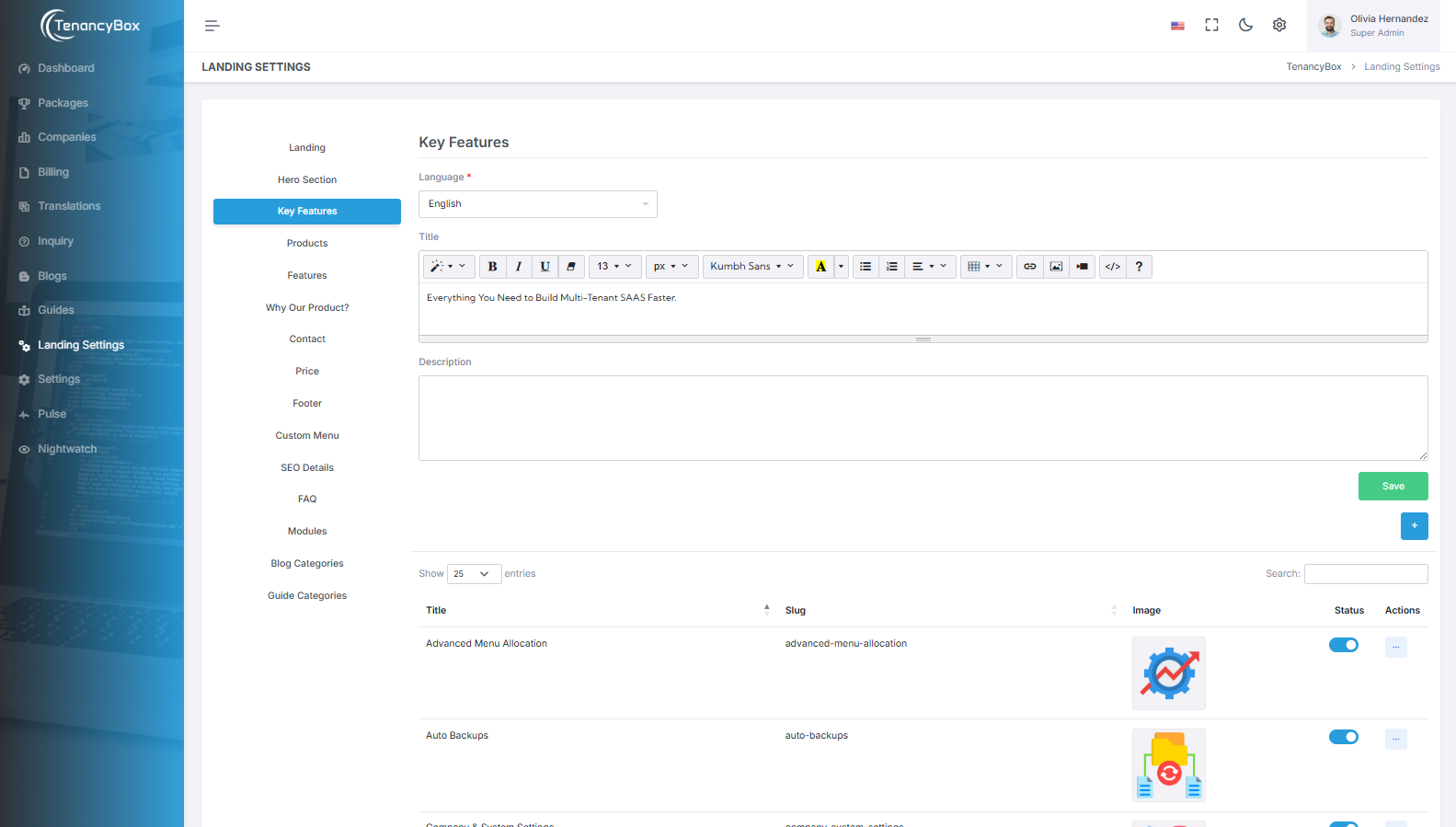1456x827 pixels.
Task: Open Guide Categories tab
Action: (x=307, y=596)
